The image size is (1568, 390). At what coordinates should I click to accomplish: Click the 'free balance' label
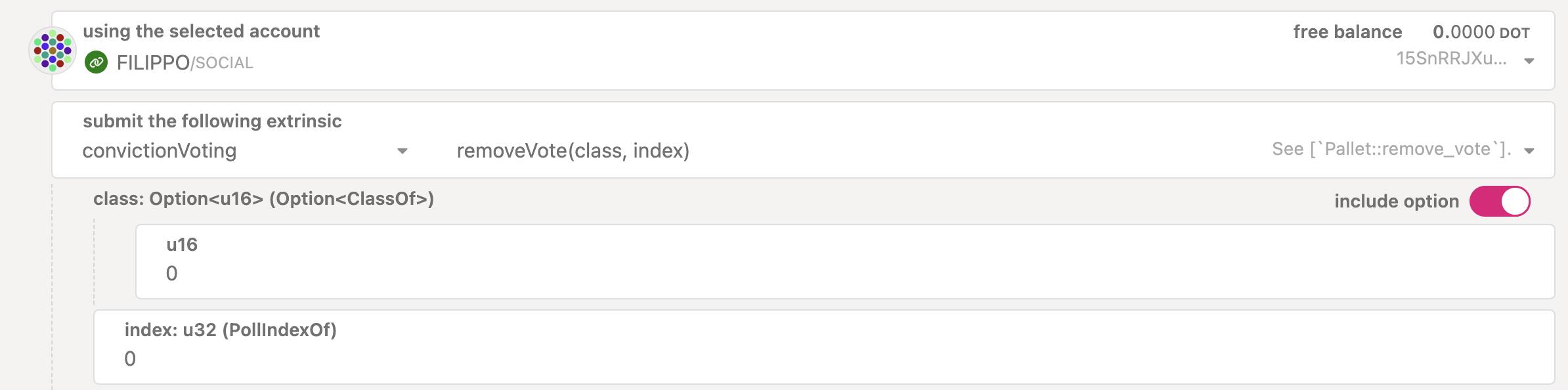[1347, 32]
